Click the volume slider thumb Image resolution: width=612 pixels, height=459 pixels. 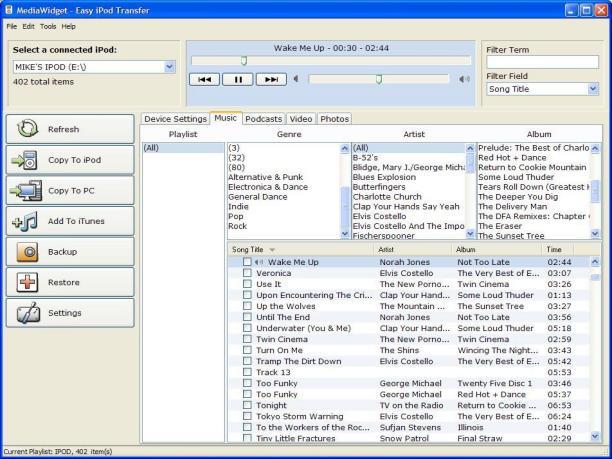tap(379, 79)
